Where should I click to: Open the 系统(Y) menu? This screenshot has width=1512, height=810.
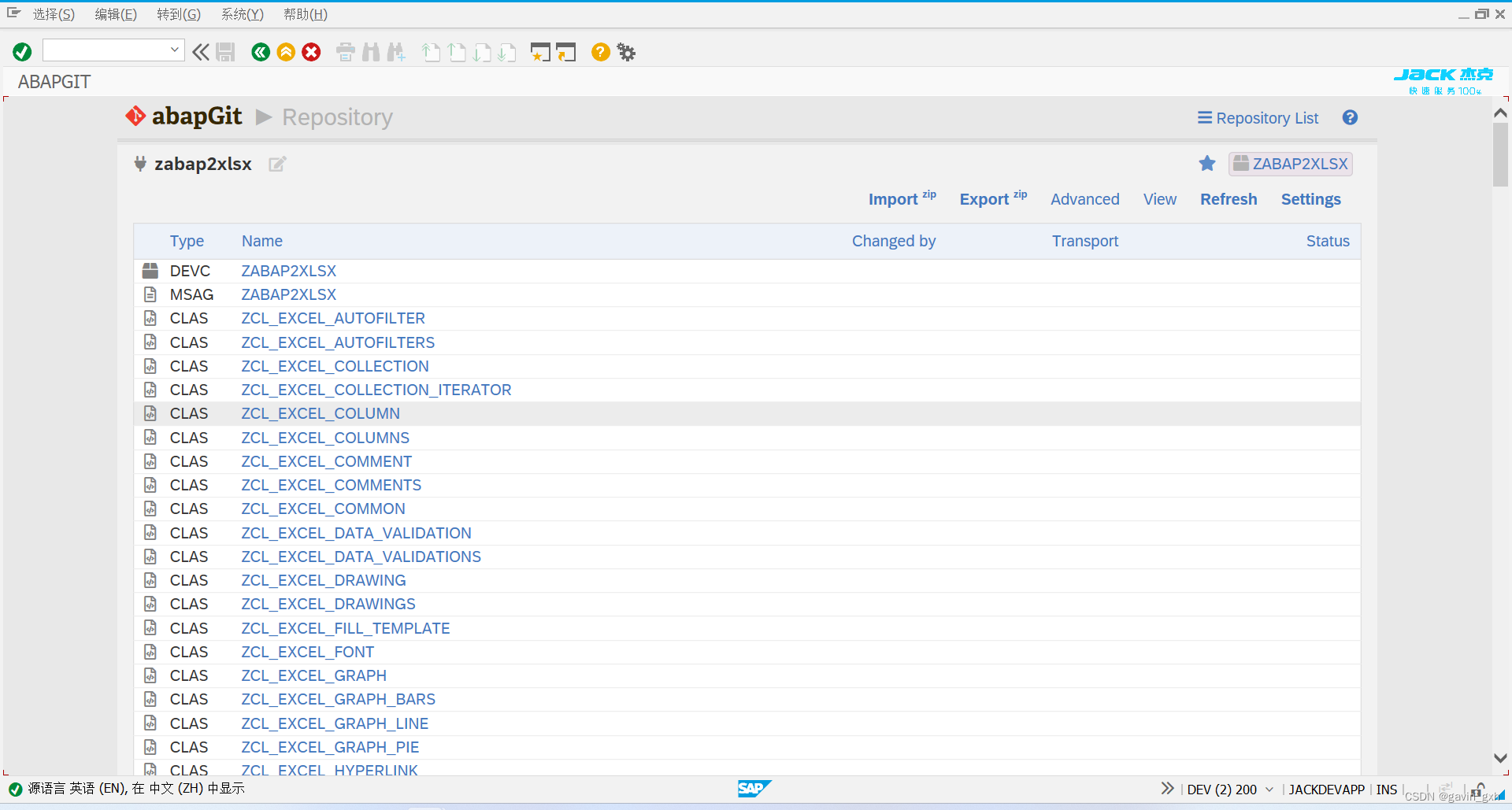pos(241,13)
